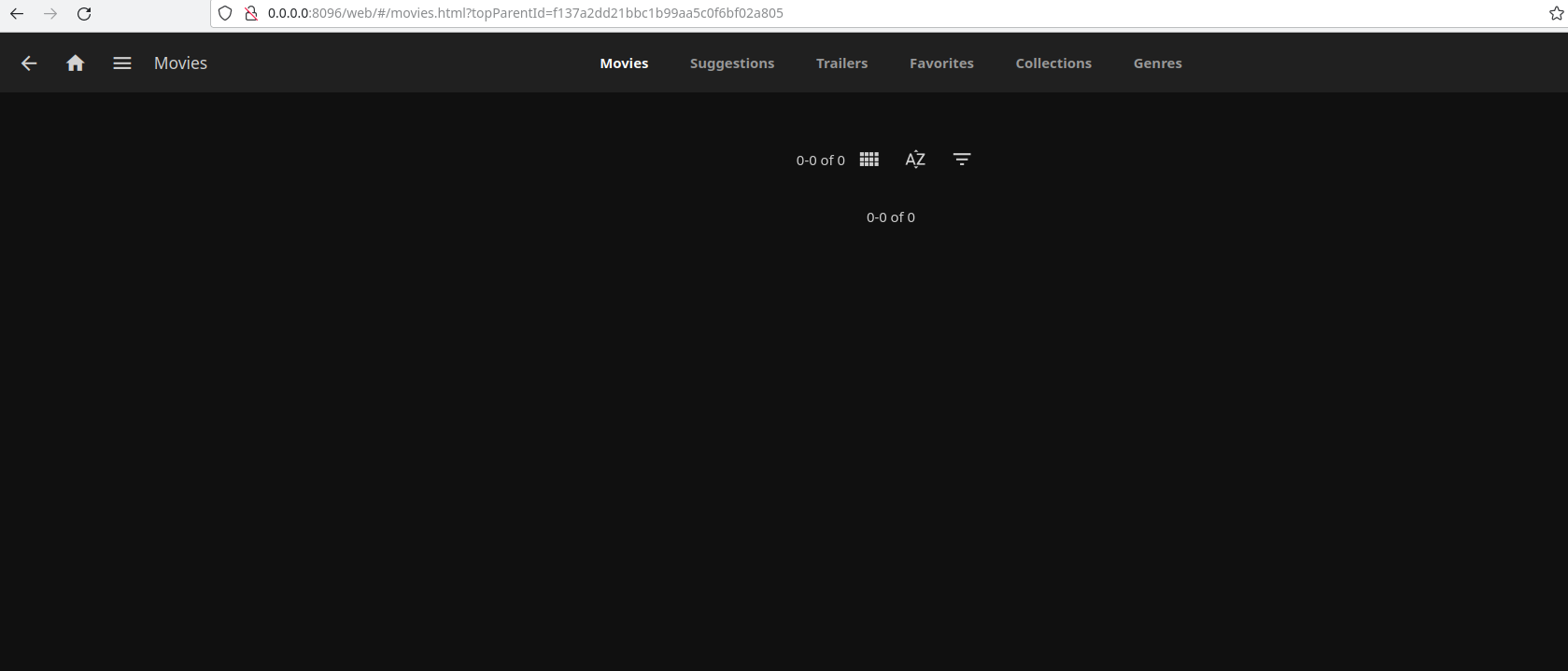The width and height of the screenshot is (1568, 671).
Task: Click the browser forward button
Action: coord(50,14)
